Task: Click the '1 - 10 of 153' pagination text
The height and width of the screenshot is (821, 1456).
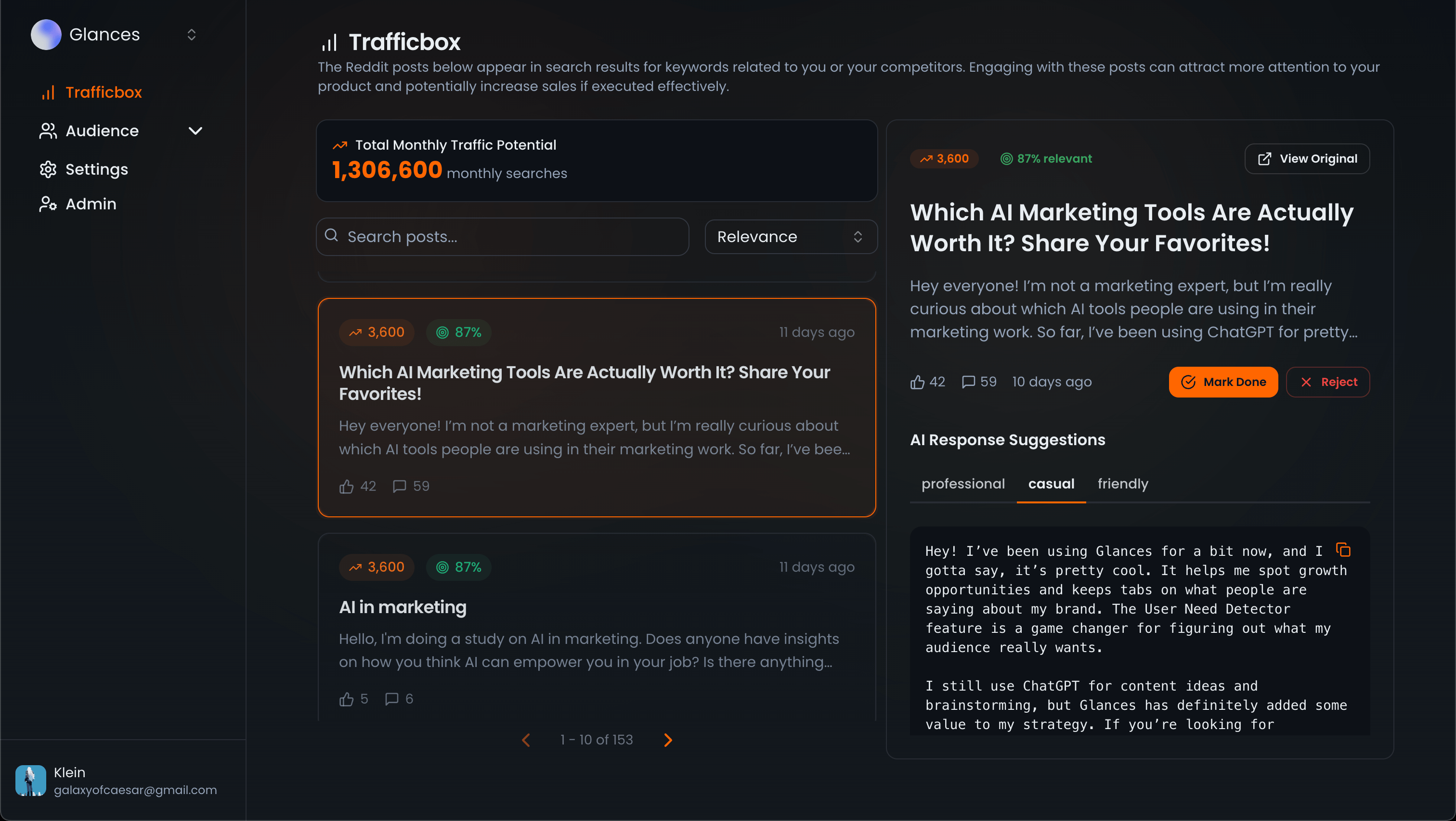Action: coord(596,740)
